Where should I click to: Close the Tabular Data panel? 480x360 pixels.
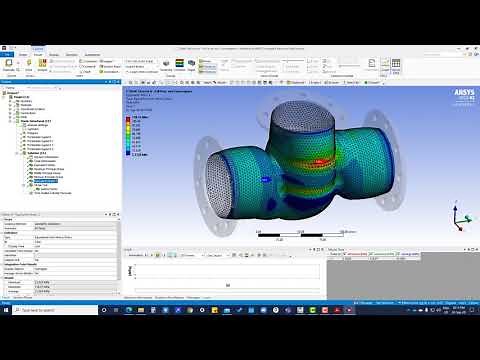[x=477, y=249]
